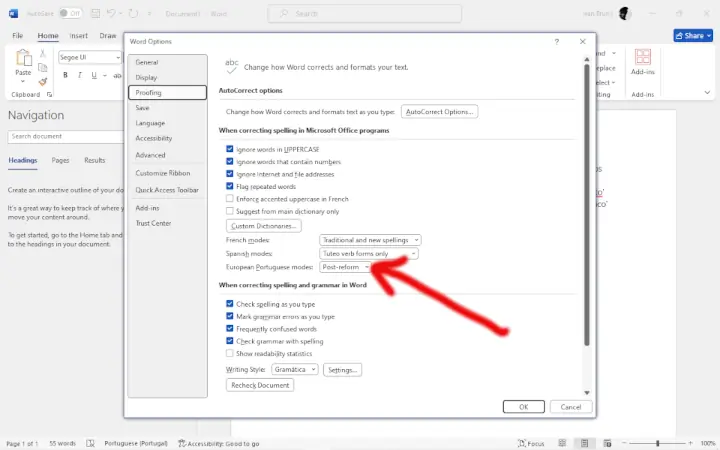Click the user account avatar
Image resolution: width=720 pixels, height=450 pixels.
624,13
